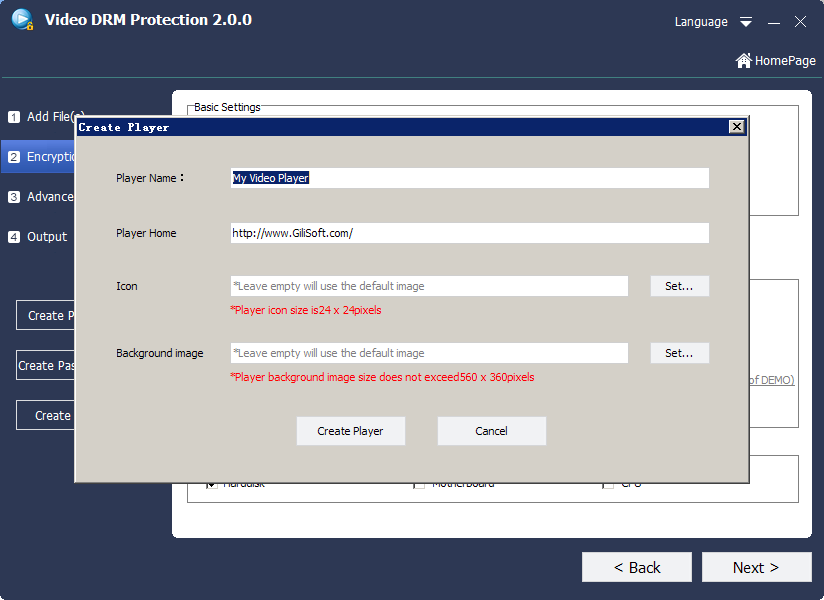
Task: Click the Create P... button under Output step
Action: click(x=46, y=315)
